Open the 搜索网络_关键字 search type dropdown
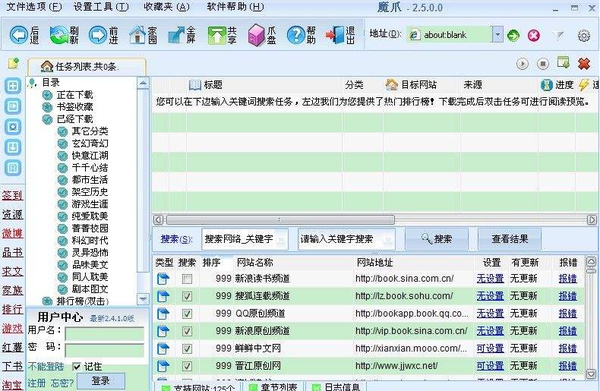The width and height of the screenshot is (600, 391). coord(281,239)
